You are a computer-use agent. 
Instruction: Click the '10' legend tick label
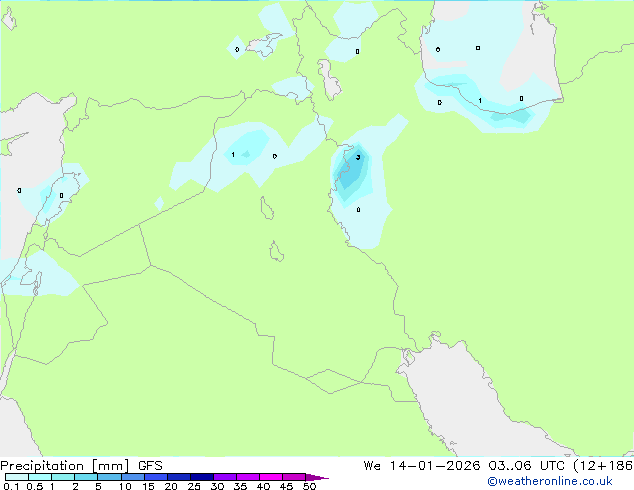pos(125,486)
